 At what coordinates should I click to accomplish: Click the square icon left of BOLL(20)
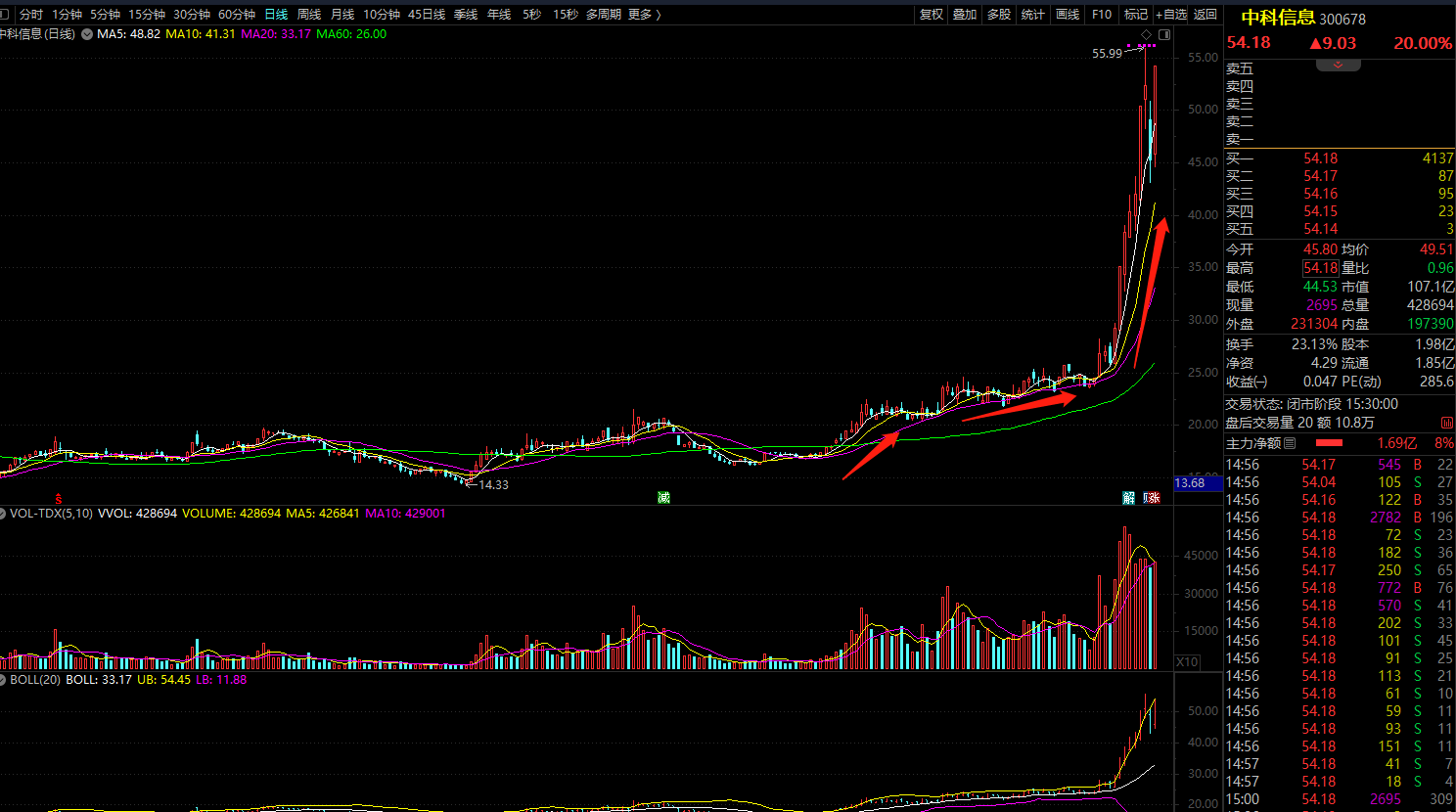point(4,679)
